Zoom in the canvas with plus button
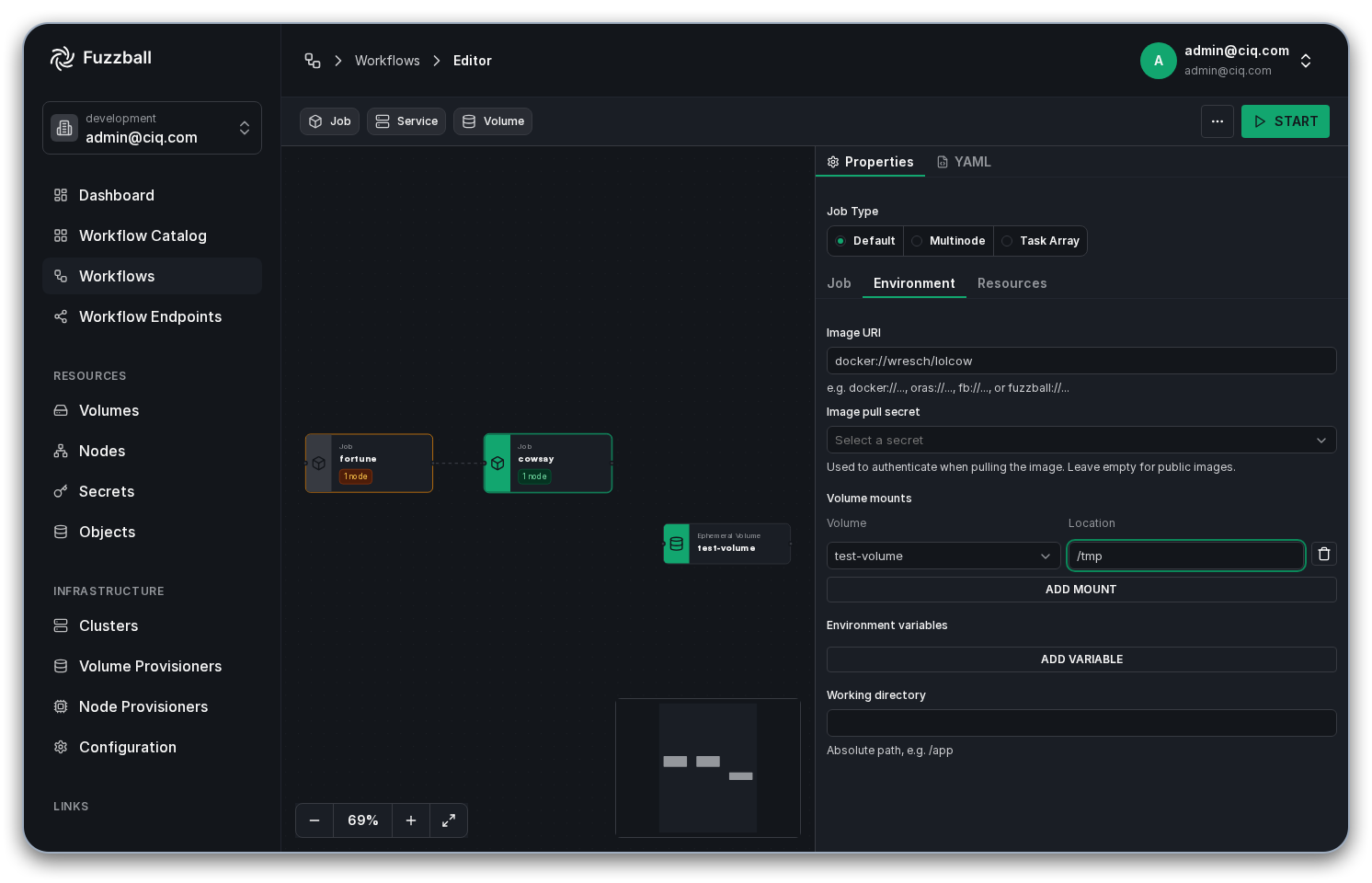This screenshot has height=883, width=1372. click(x=411, y=820)
